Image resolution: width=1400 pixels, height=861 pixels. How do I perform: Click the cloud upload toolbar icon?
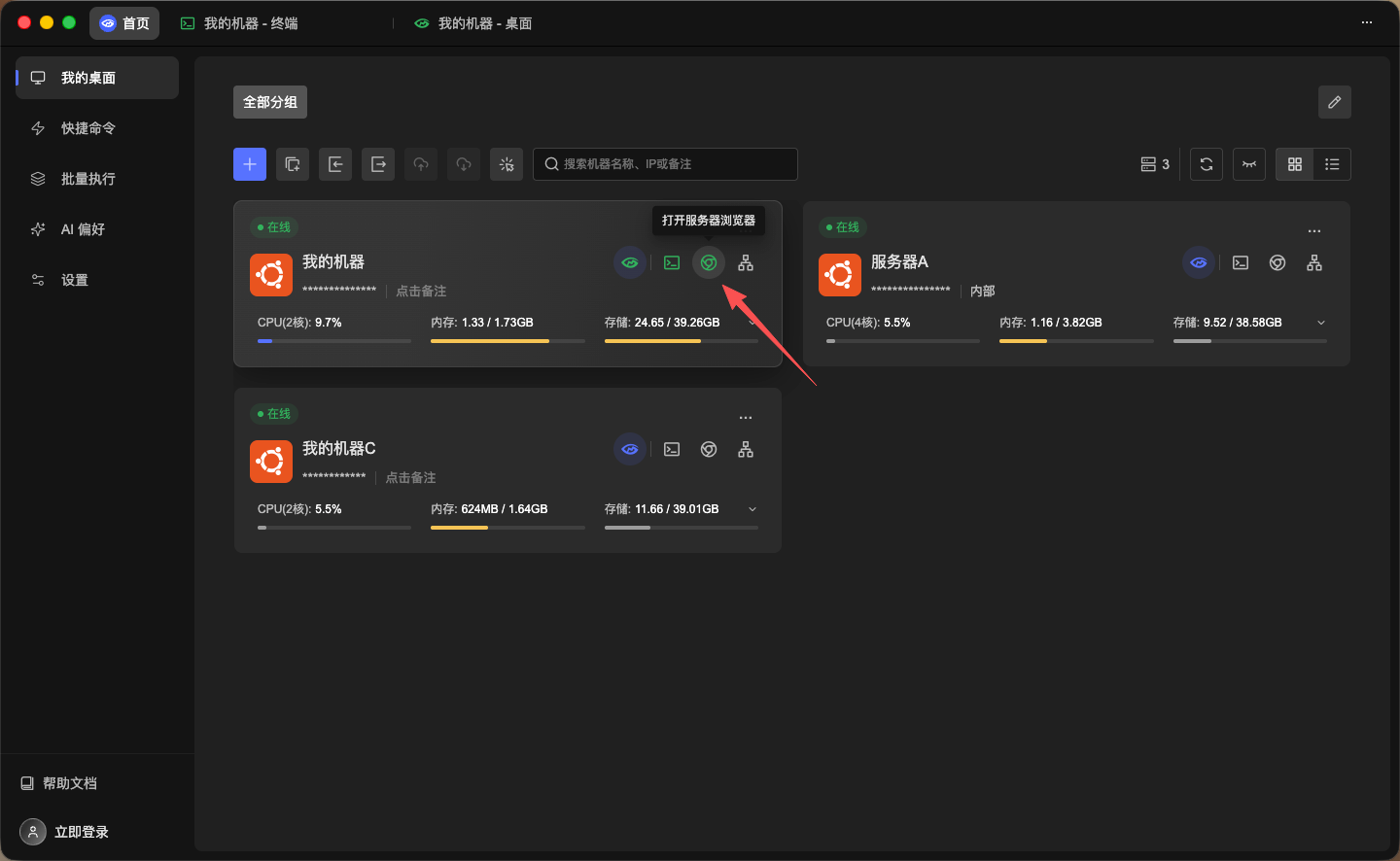[421, 164]
